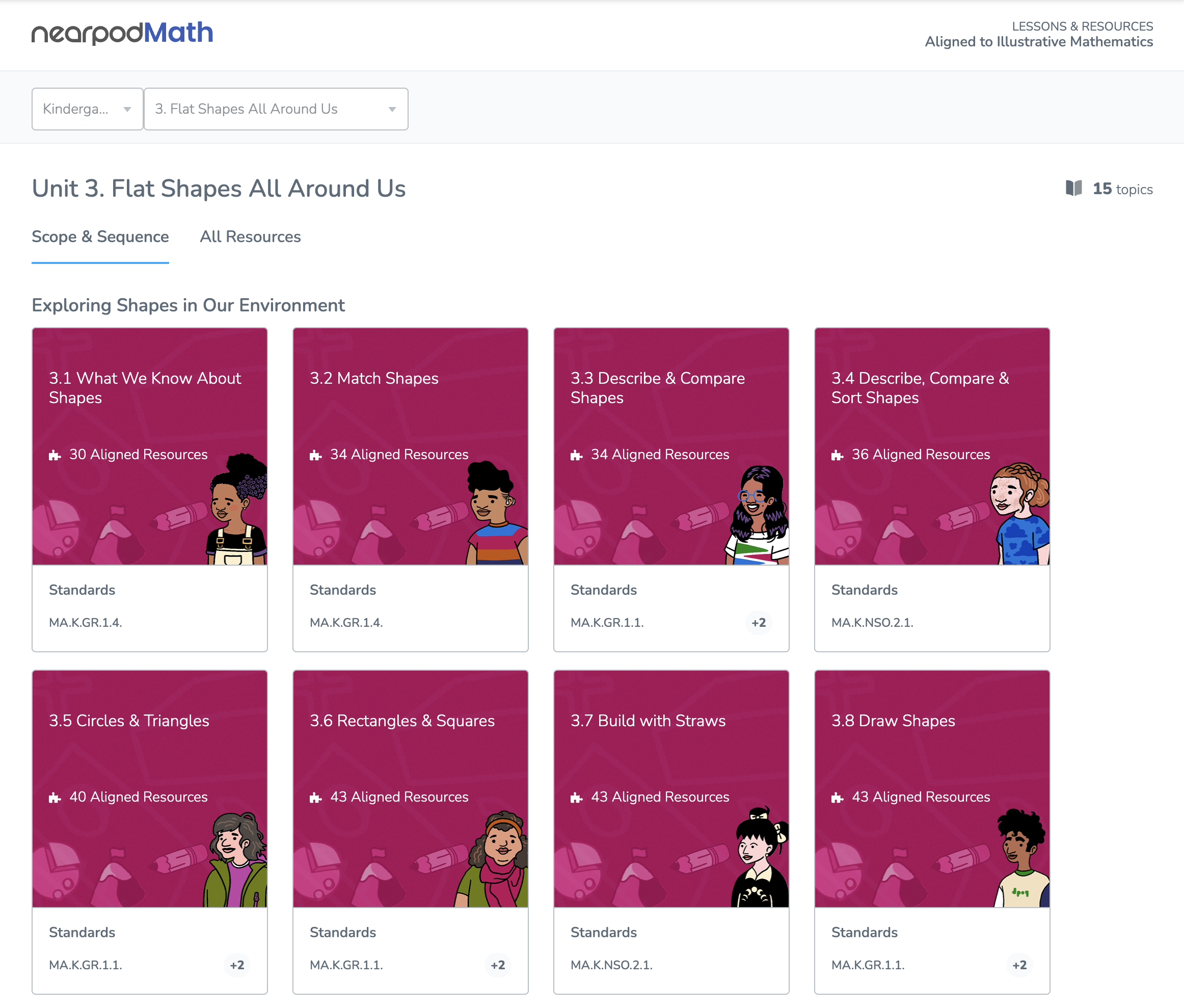Expand +2 standards on 3.6 Rectangles & Squares card
This screenshot has height=1008, width=1184.
tap(498, 965)
